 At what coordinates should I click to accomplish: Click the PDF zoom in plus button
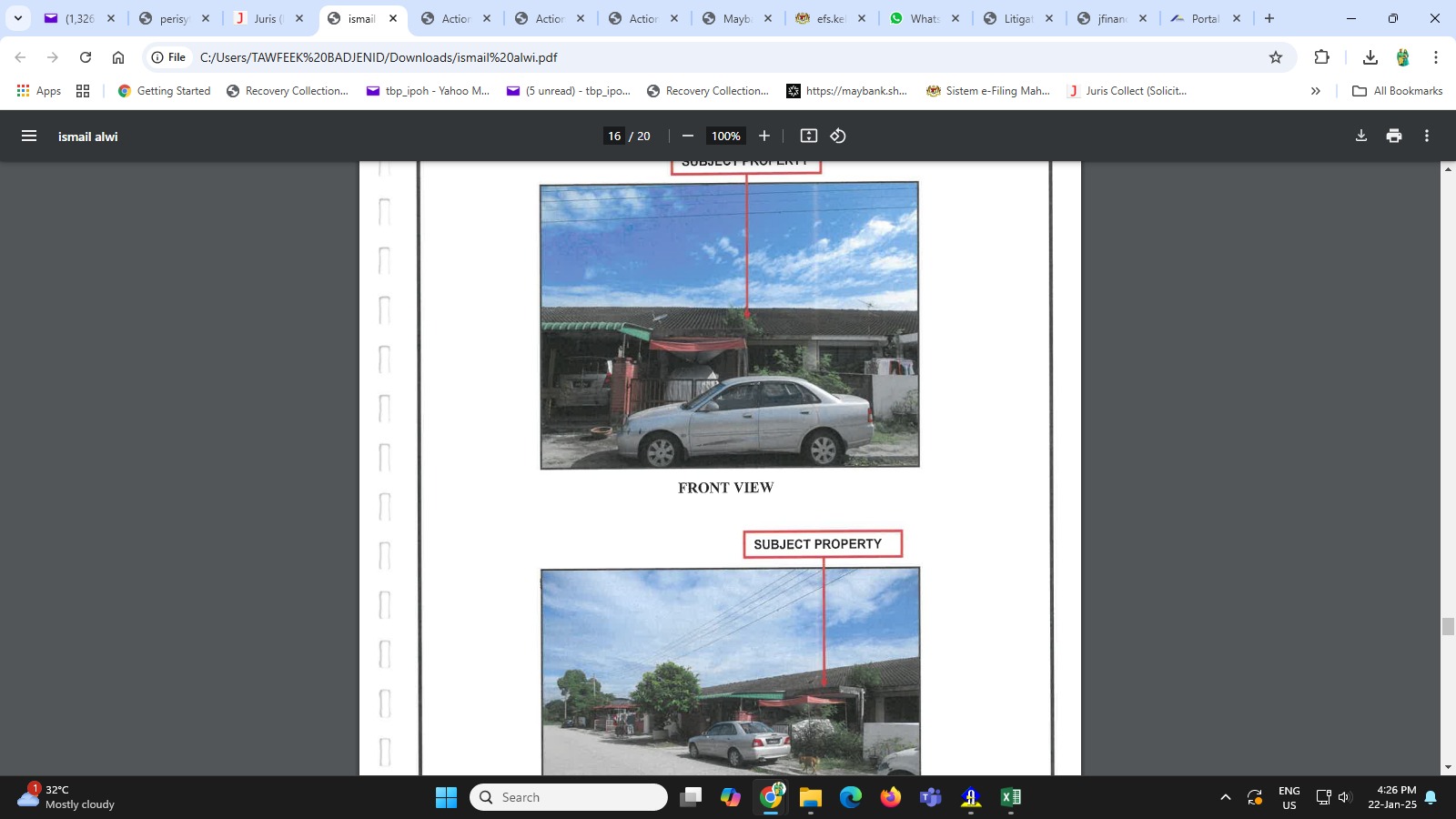tap(764, 136)
